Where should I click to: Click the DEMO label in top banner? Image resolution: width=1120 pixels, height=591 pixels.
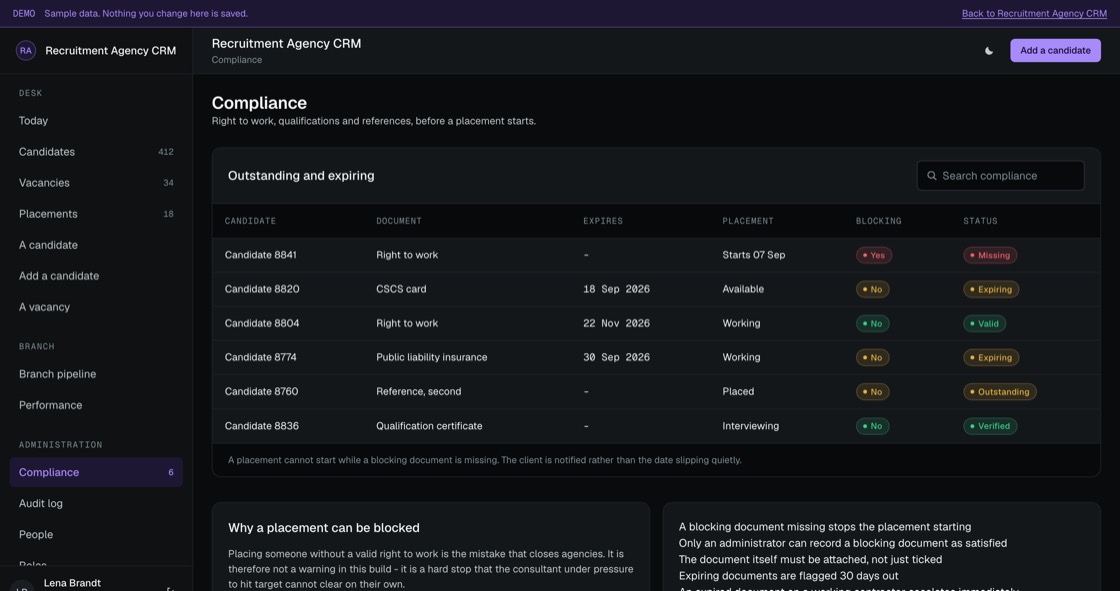tap(24, 14)
